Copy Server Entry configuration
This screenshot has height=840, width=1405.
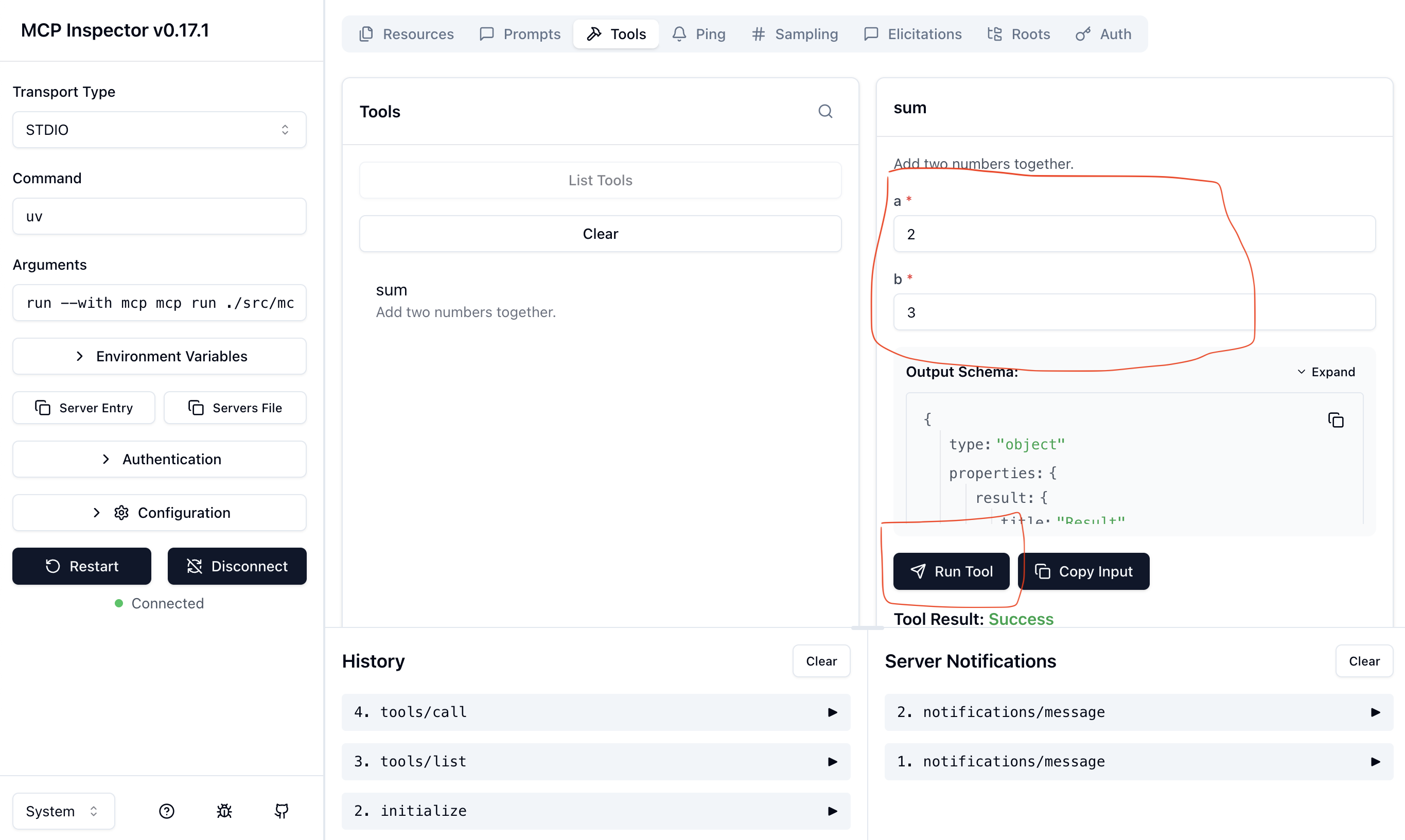84,408
